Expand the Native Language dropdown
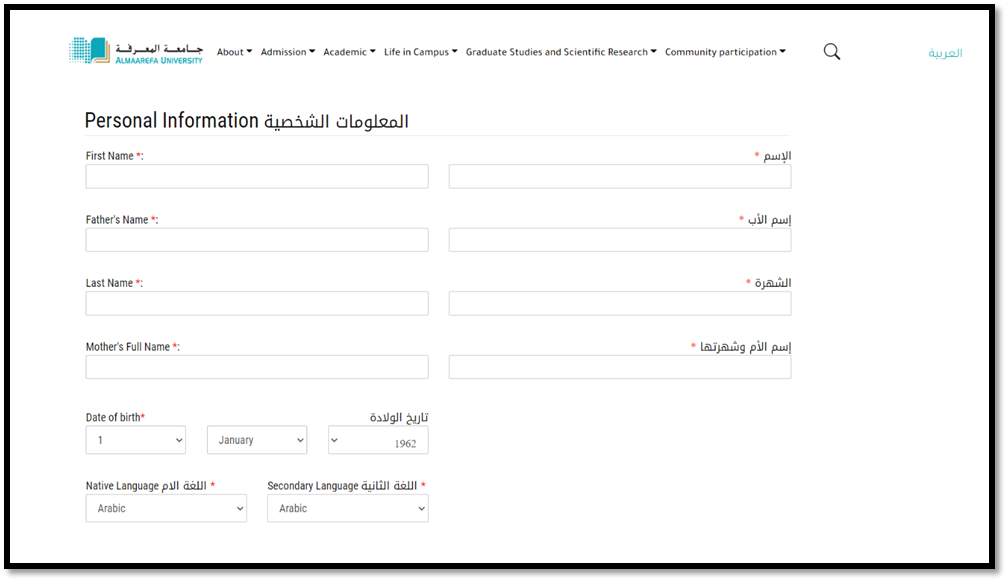Screen dimensions: 1008x582 pos(166,508)
